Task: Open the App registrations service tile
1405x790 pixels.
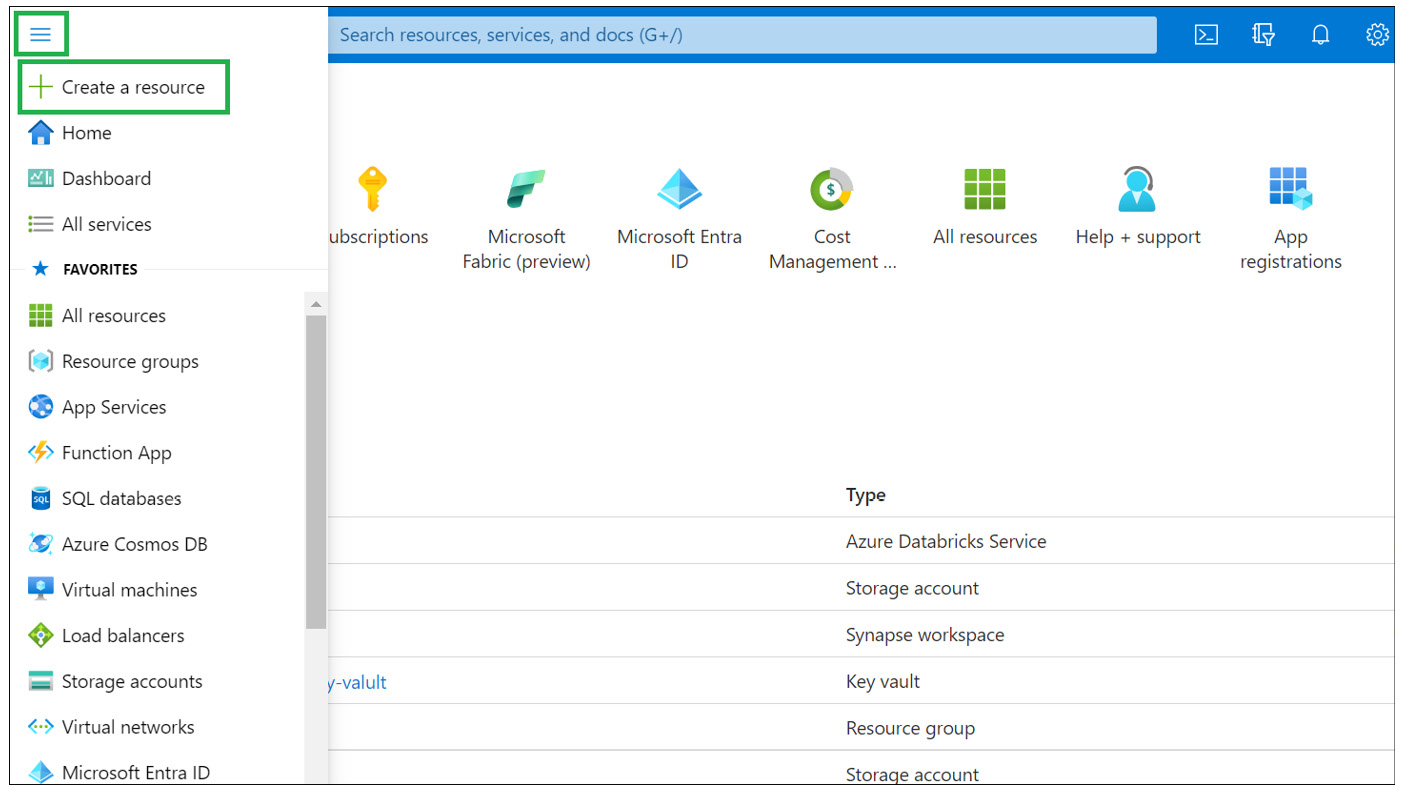Action: [1291, 219]
